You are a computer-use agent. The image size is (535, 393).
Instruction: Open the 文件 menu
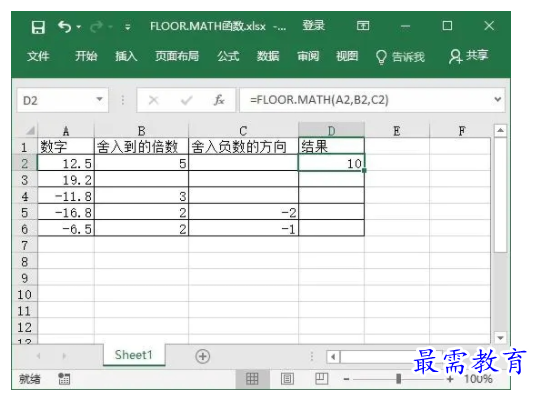[x=38, y=56]
